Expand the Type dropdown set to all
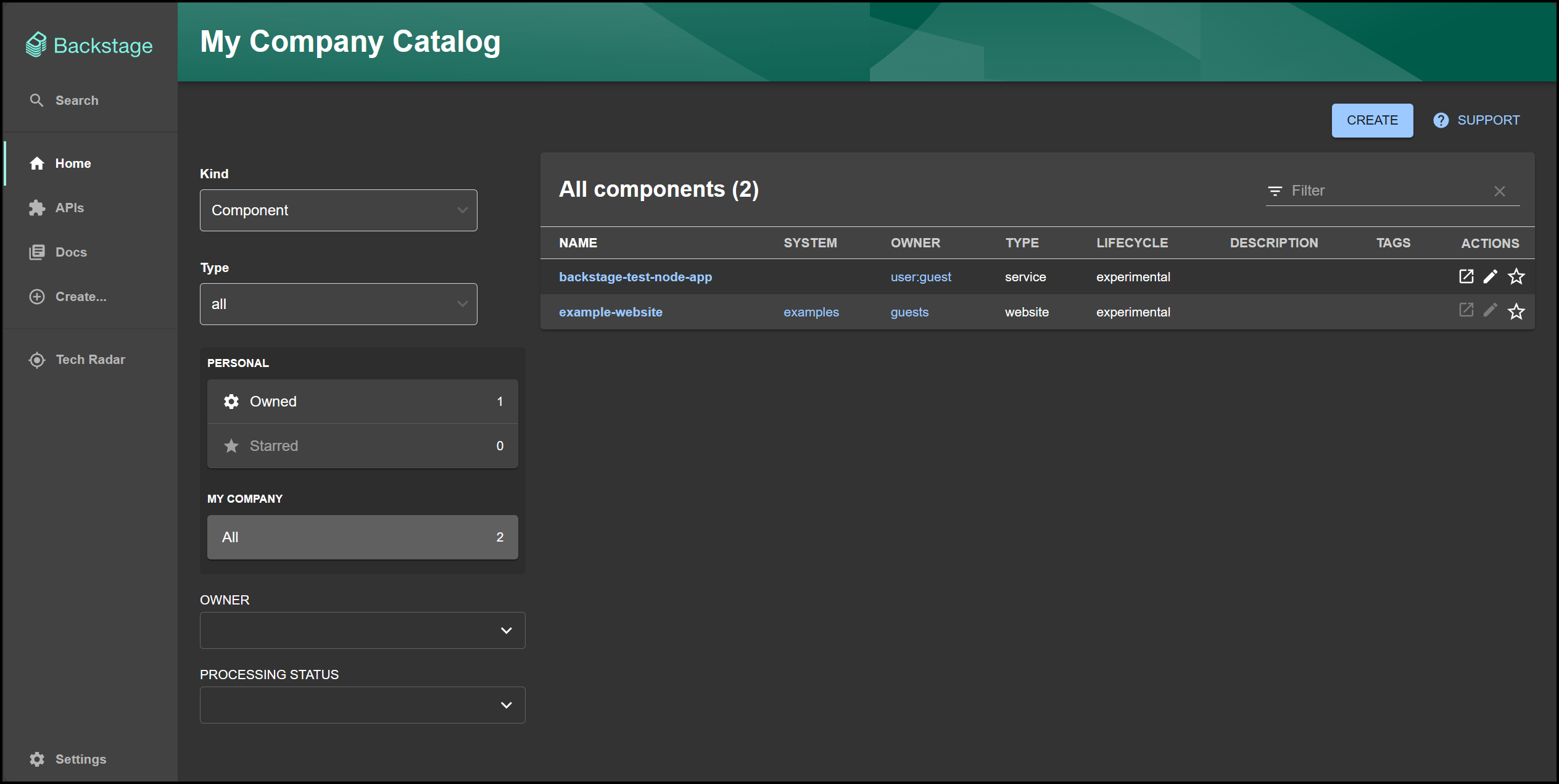The width and height of the screenshot is (1559, 784). pyautogui.click(x=338, y=303)
